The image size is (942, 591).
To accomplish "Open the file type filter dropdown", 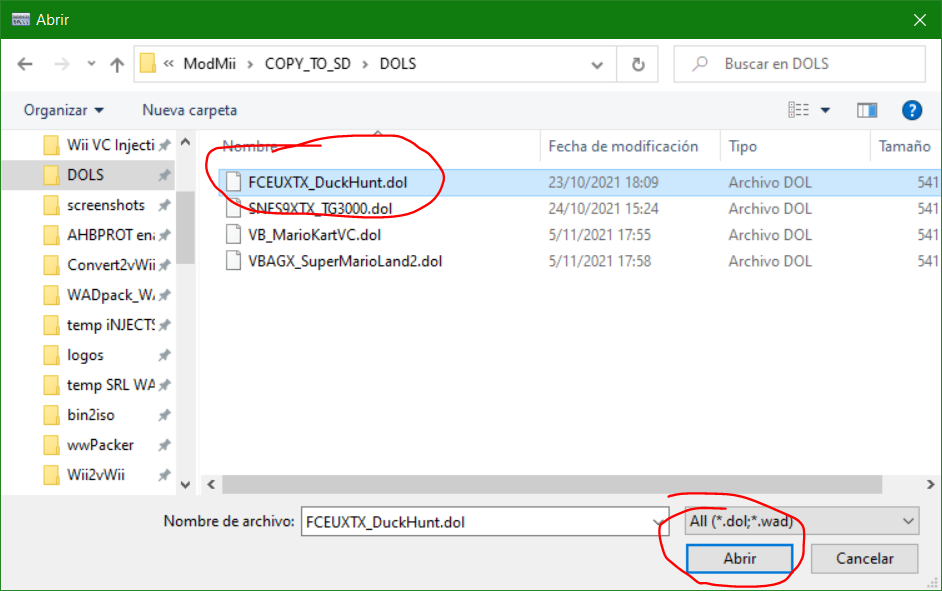I will pyautogui.click(x=801, y=521).
